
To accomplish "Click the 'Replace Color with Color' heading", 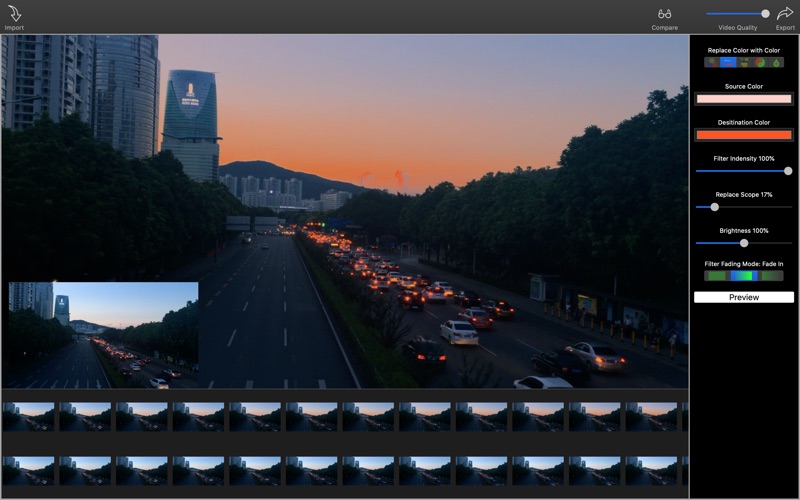I will (744, 50).
